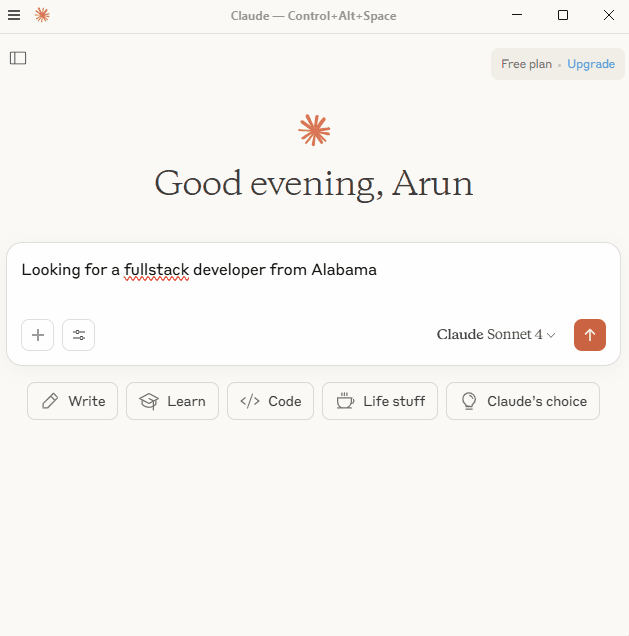The width and height of the screenshot is (629, 636).
Task: Click the Free plan label
Action: click(526, 64)
